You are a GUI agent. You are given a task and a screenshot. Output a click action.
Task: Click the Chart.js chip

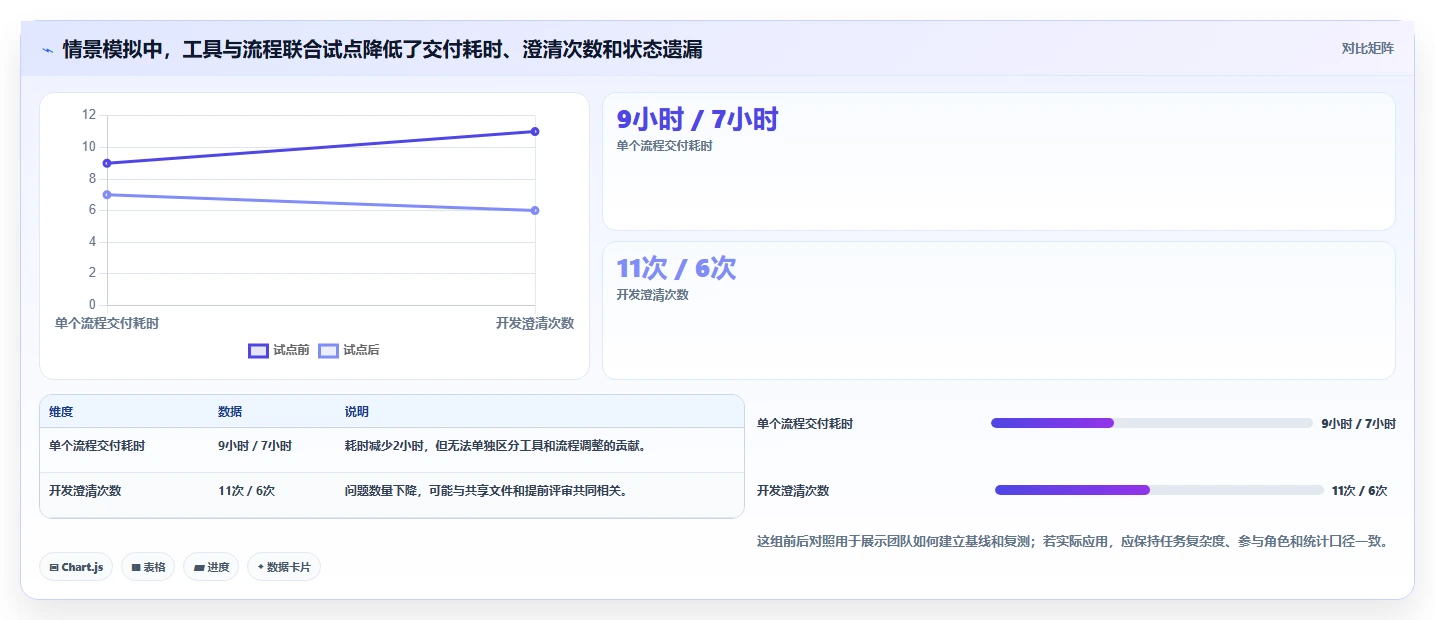[77, 567]
